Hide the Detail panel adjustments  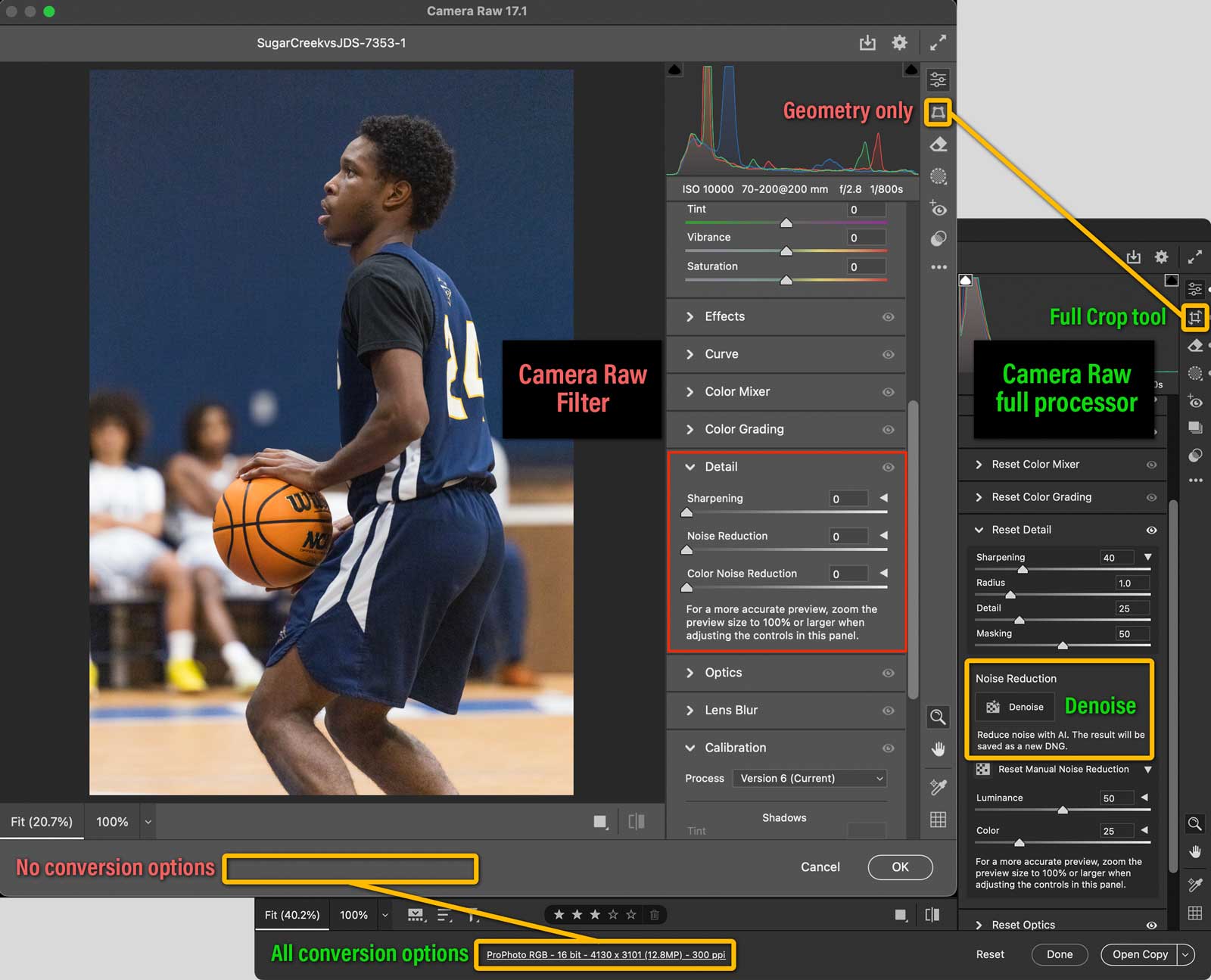888,468
